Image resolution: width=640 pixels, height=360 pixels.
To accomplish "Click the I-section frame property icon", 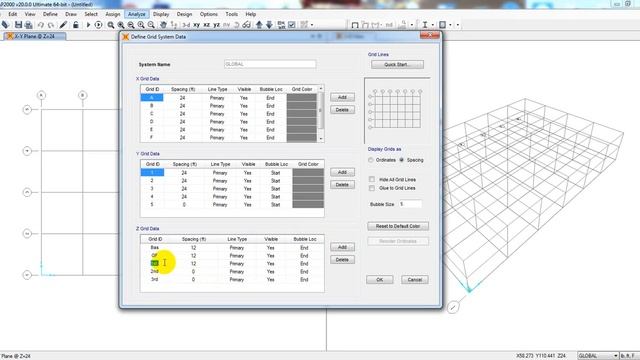I will pyautogui.click(x=425, y=25).
